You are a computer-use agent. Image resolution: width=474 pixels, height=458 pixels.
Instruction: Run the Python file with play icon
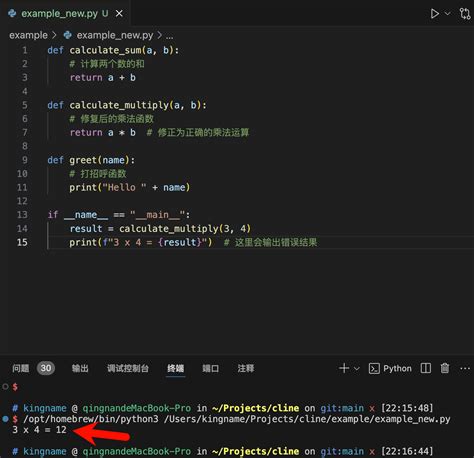point(434,14)
